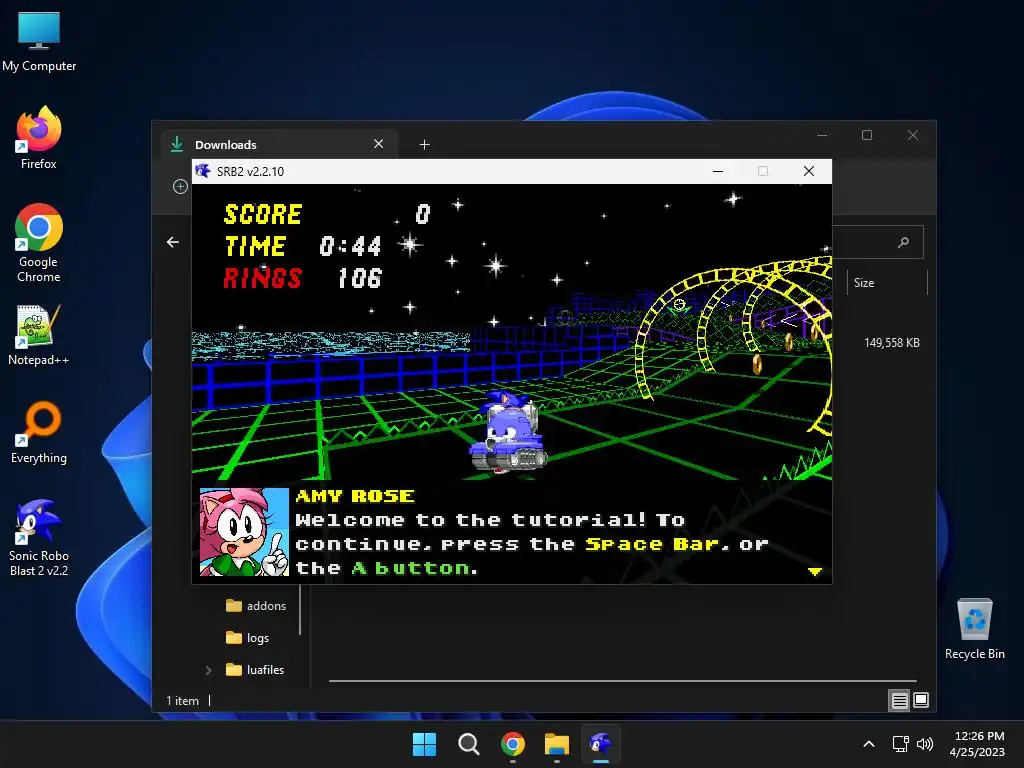1024x768 pixels.
Task: Add a new File Explorer tab
Action: click(x=424, y=144)
